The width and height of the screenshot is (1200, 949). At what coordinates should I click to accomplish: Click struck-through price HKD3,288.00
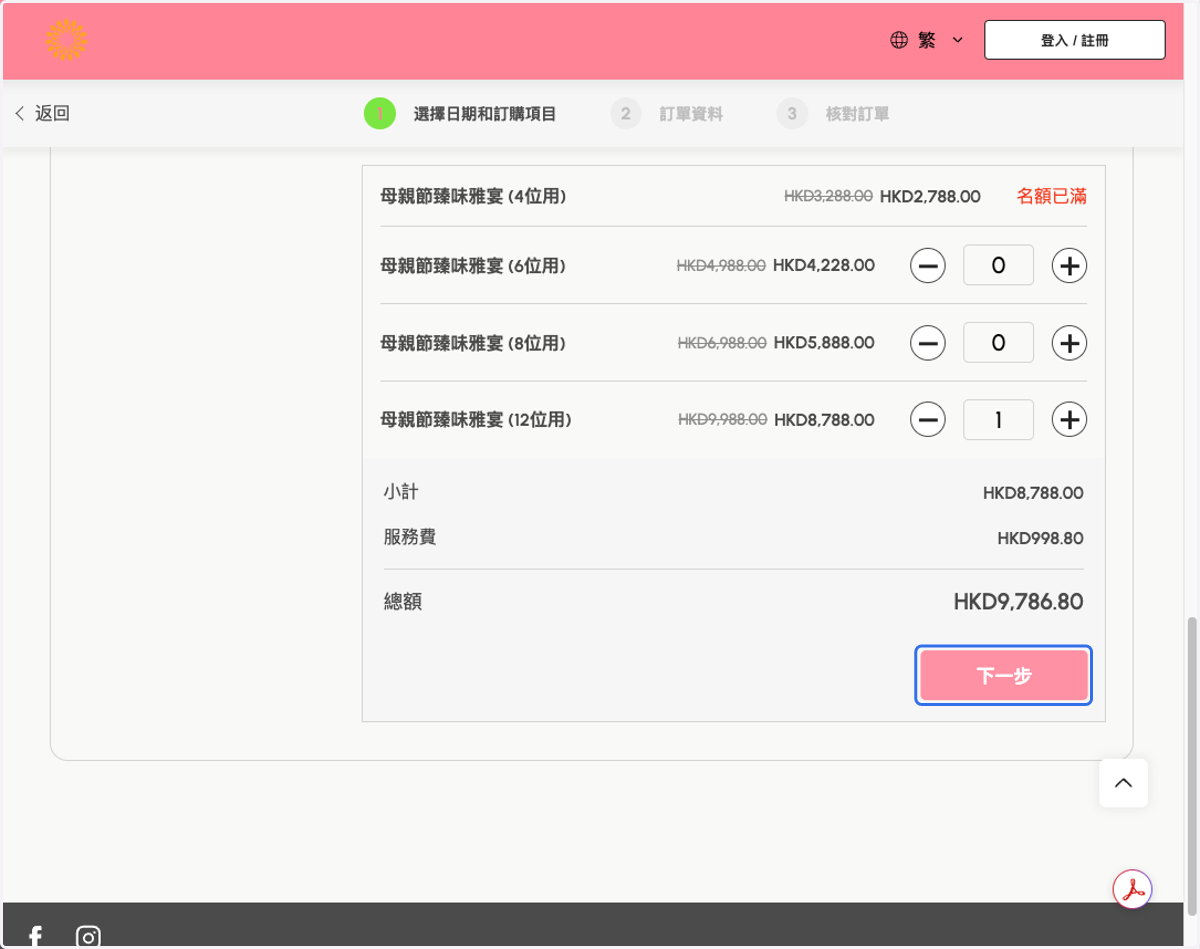829,196
